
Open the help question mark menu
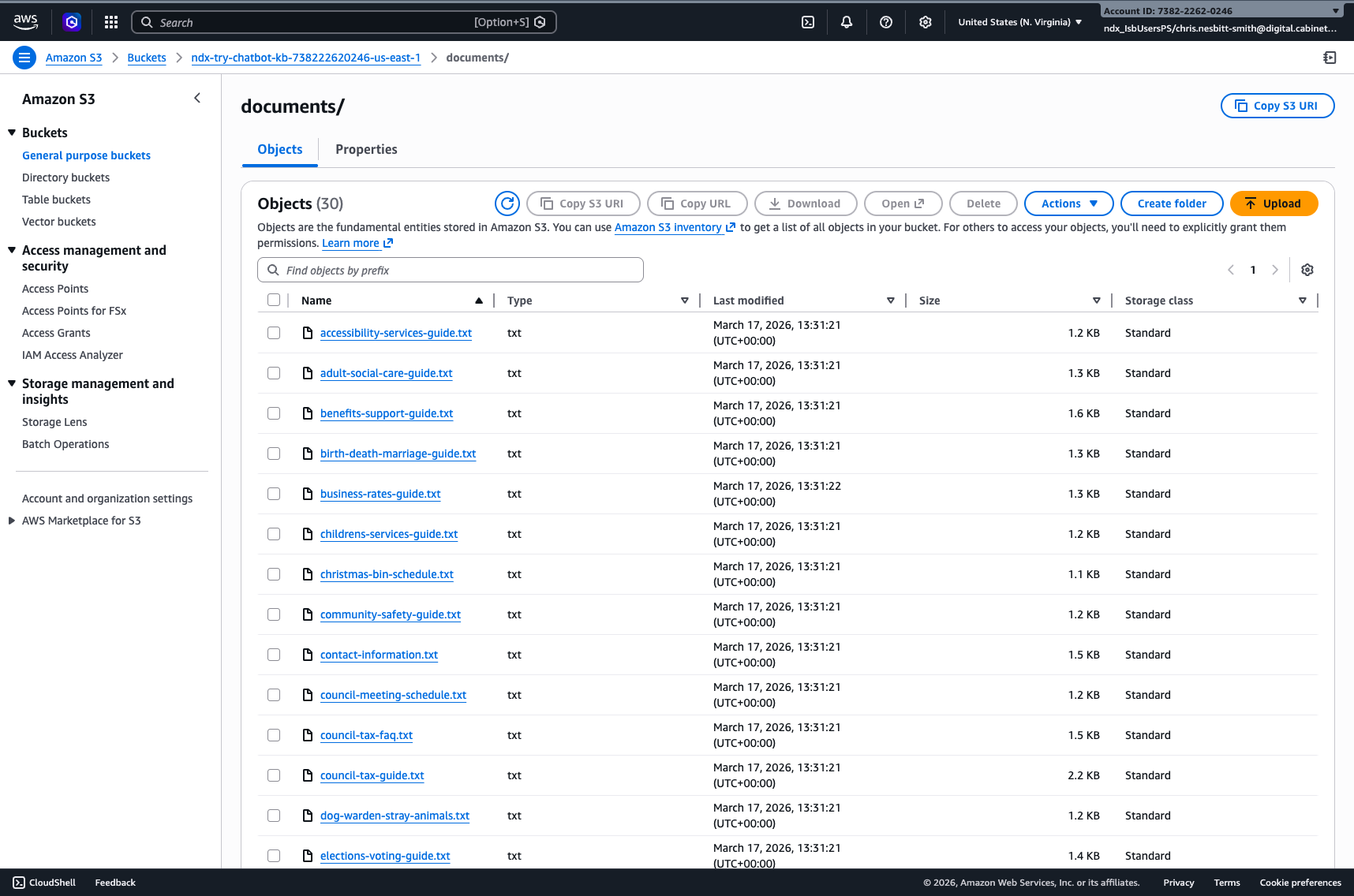(886, 22)
